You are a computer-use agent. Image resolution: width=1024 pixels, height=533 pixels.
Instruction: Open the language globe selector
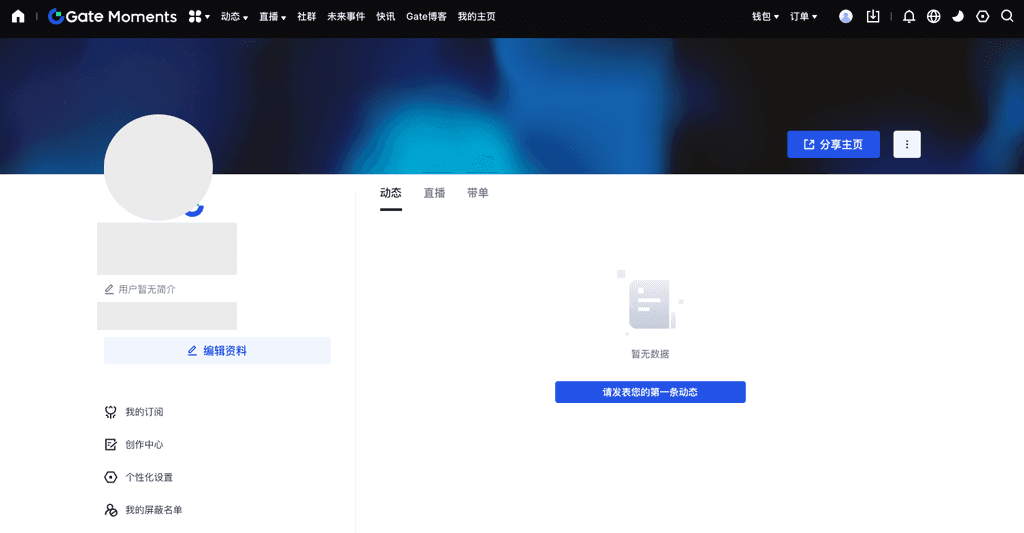[933, 17]
